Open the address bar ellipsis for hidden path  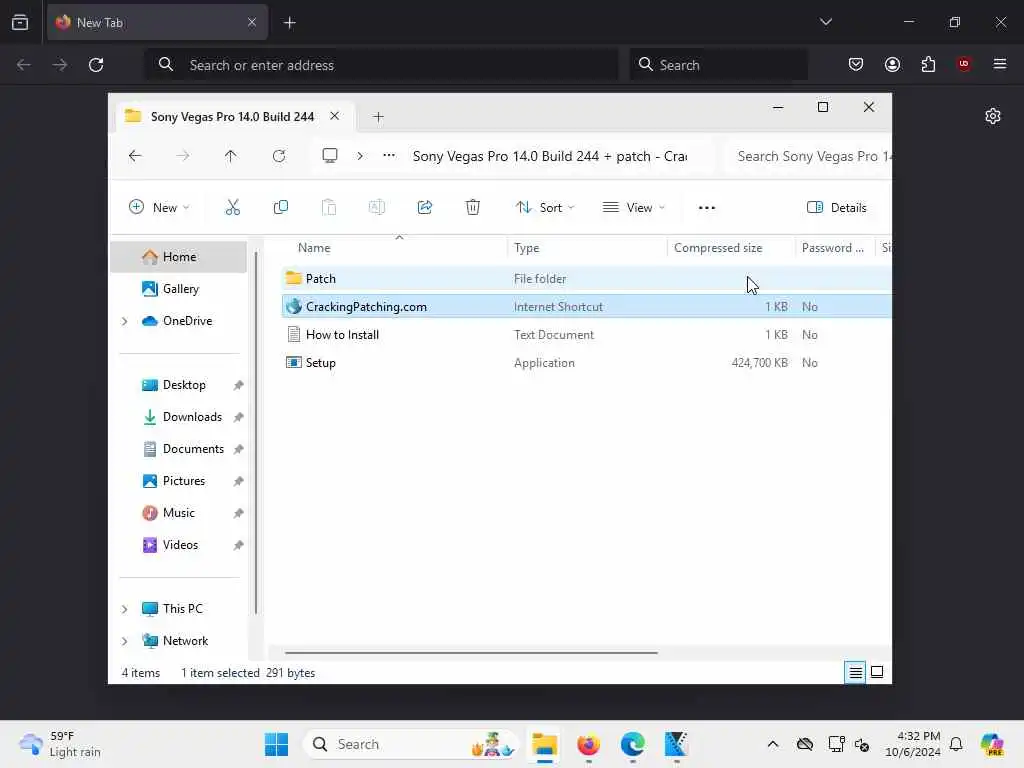click(389, 156)
